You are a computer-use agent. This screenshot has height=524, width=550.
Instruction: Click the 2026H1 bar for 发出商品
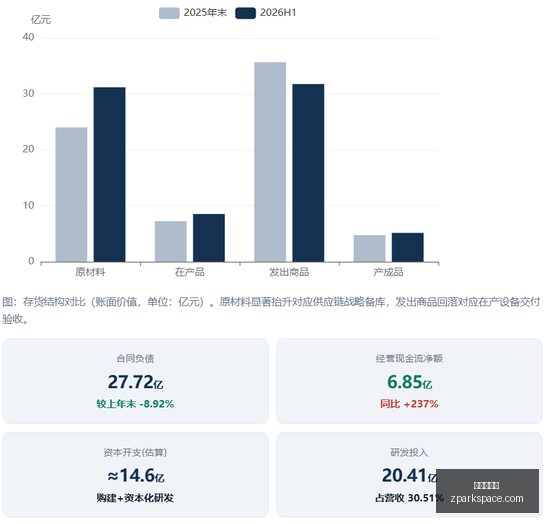[308, 173]
